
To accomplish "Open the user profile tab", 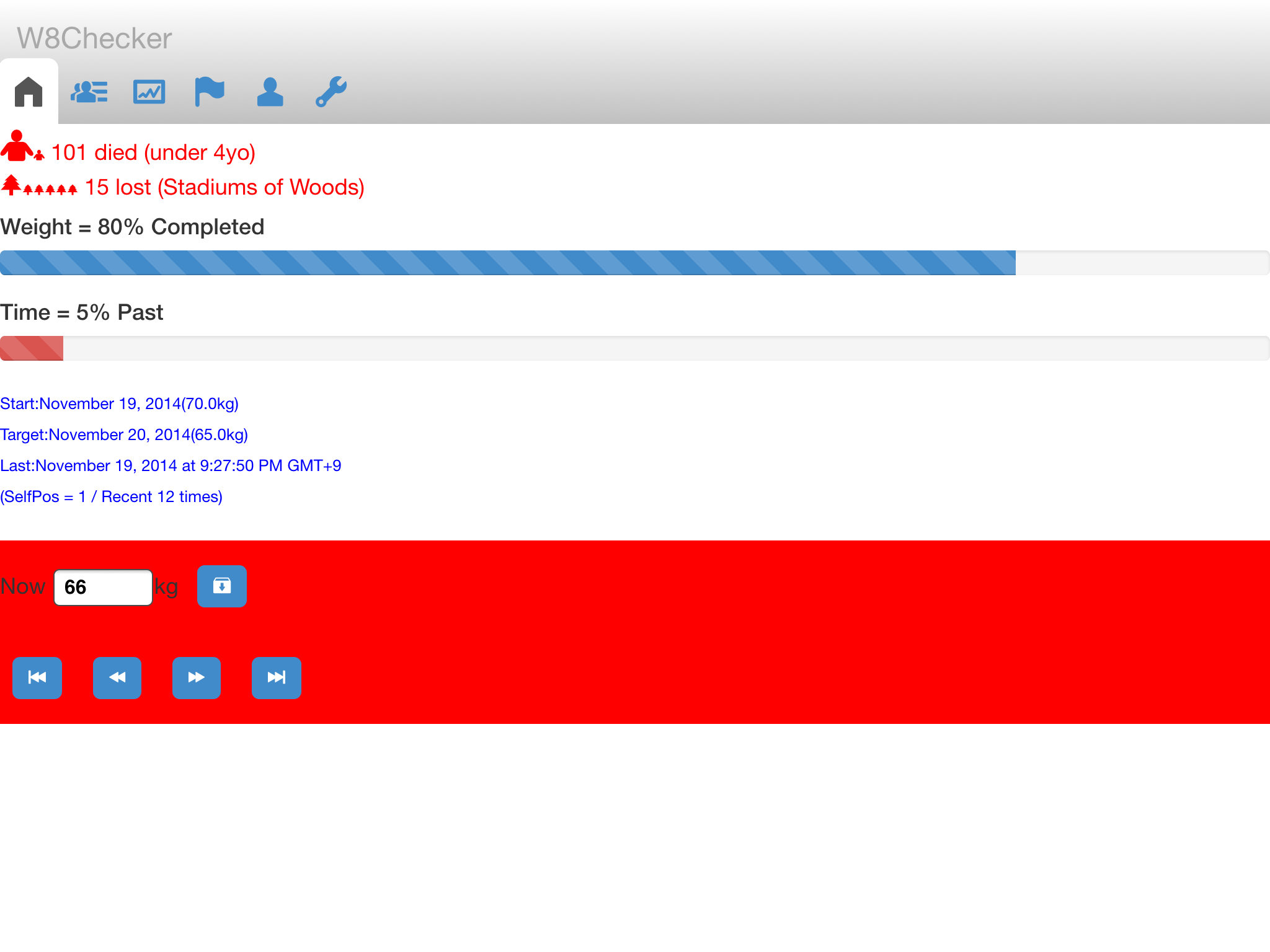I will tap(270, 92).
